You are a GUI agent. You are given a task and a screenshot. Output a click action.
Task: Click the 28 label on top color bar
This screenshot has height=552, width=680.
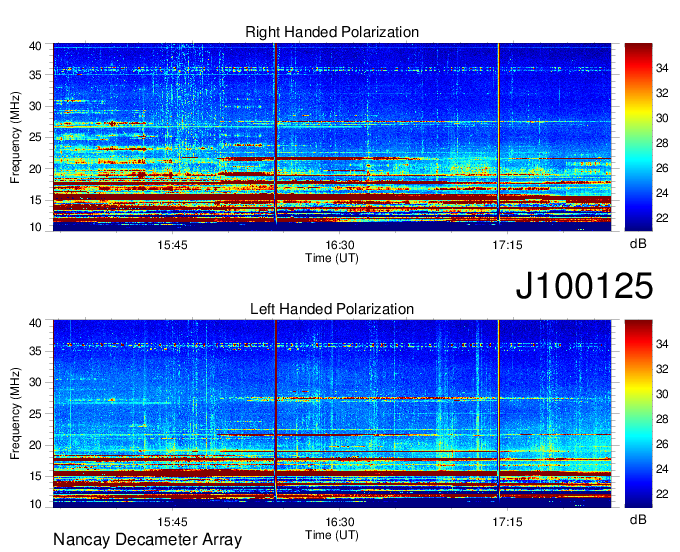662,143
